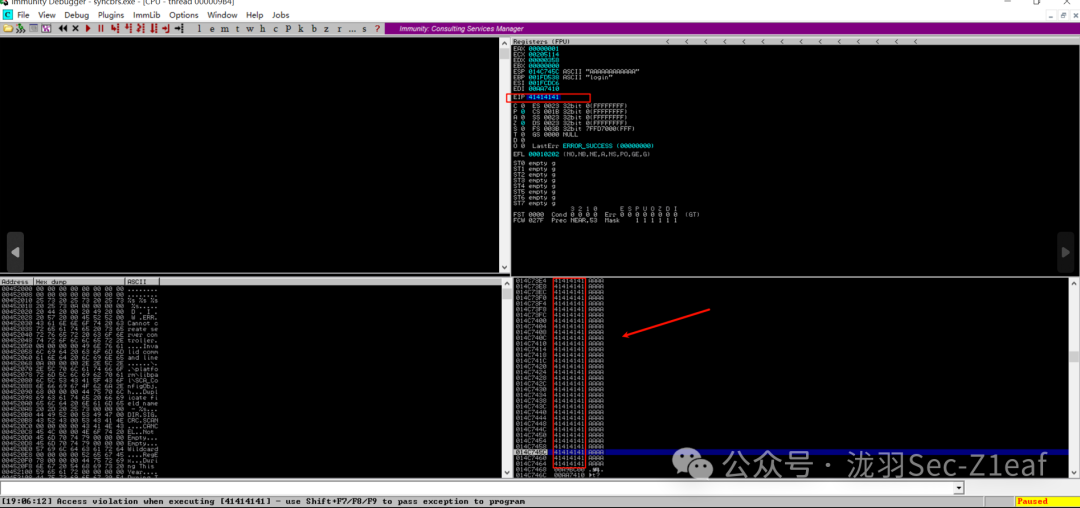Open the View menu

(47, 15)
